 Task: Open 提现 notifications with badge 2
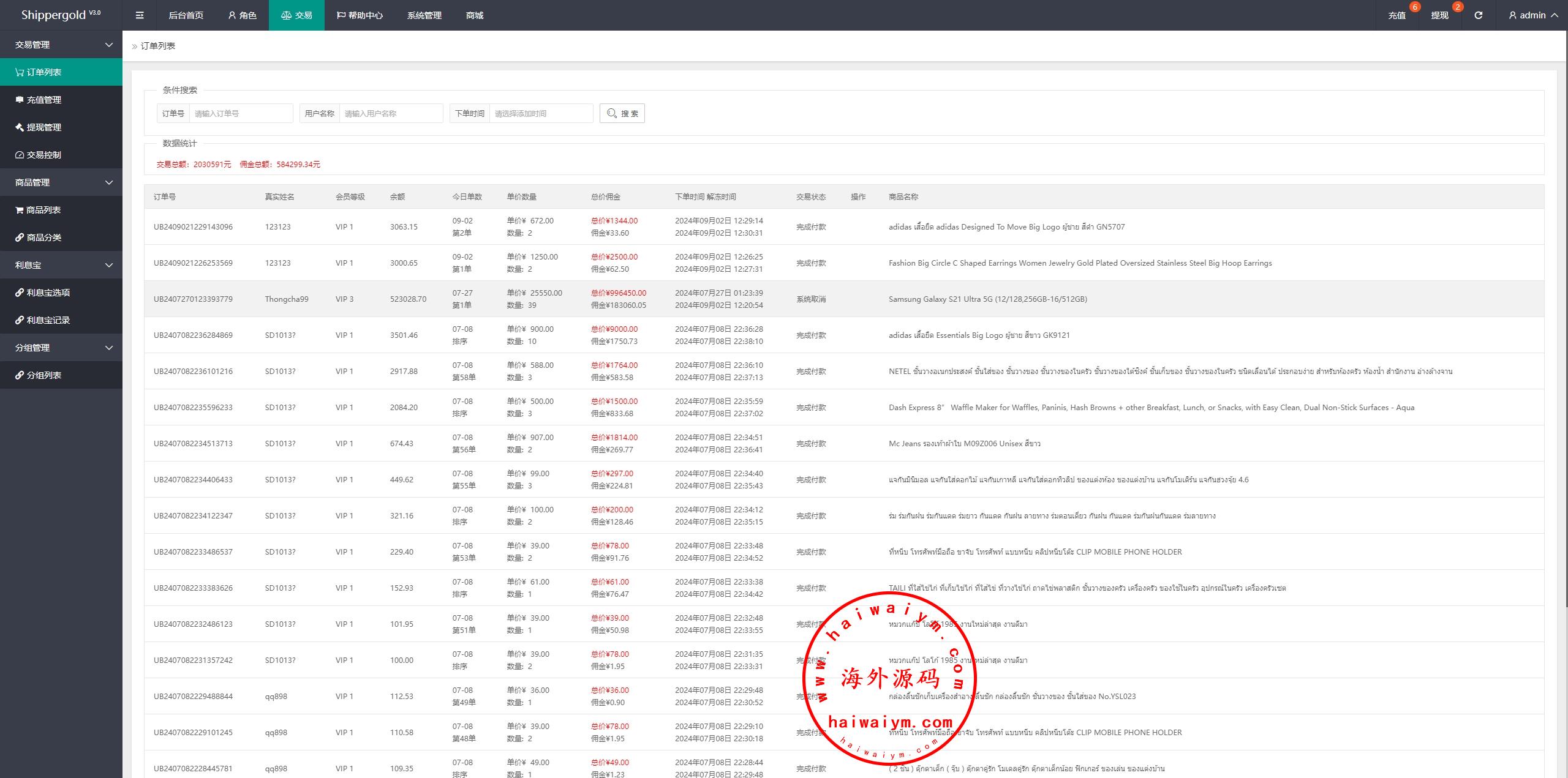point(1439,15)
